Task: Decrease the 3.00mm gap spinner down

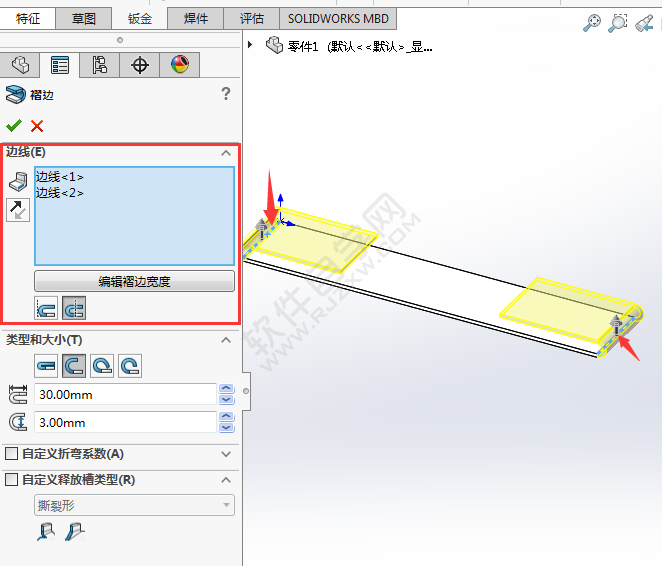Action: click(x=227, y=427)
